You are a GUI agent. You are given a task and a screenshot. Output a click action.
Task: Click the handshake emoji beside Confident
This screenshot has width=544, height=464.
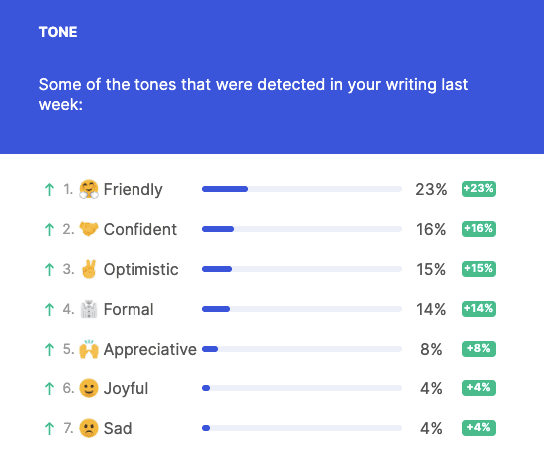pyautogui.click(x=89, y=229)
